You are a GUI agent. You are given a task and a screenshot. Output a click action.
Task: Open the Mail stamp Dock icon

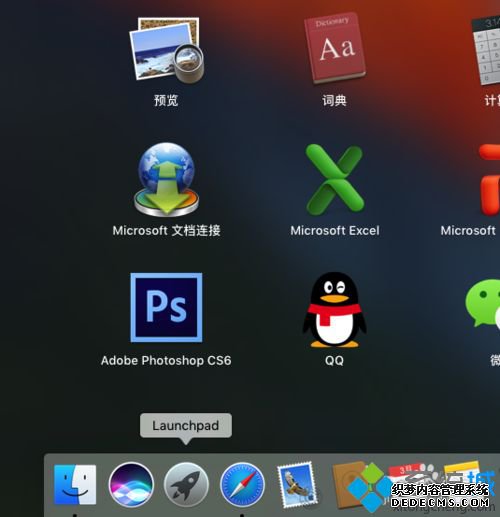click(297, 484)
